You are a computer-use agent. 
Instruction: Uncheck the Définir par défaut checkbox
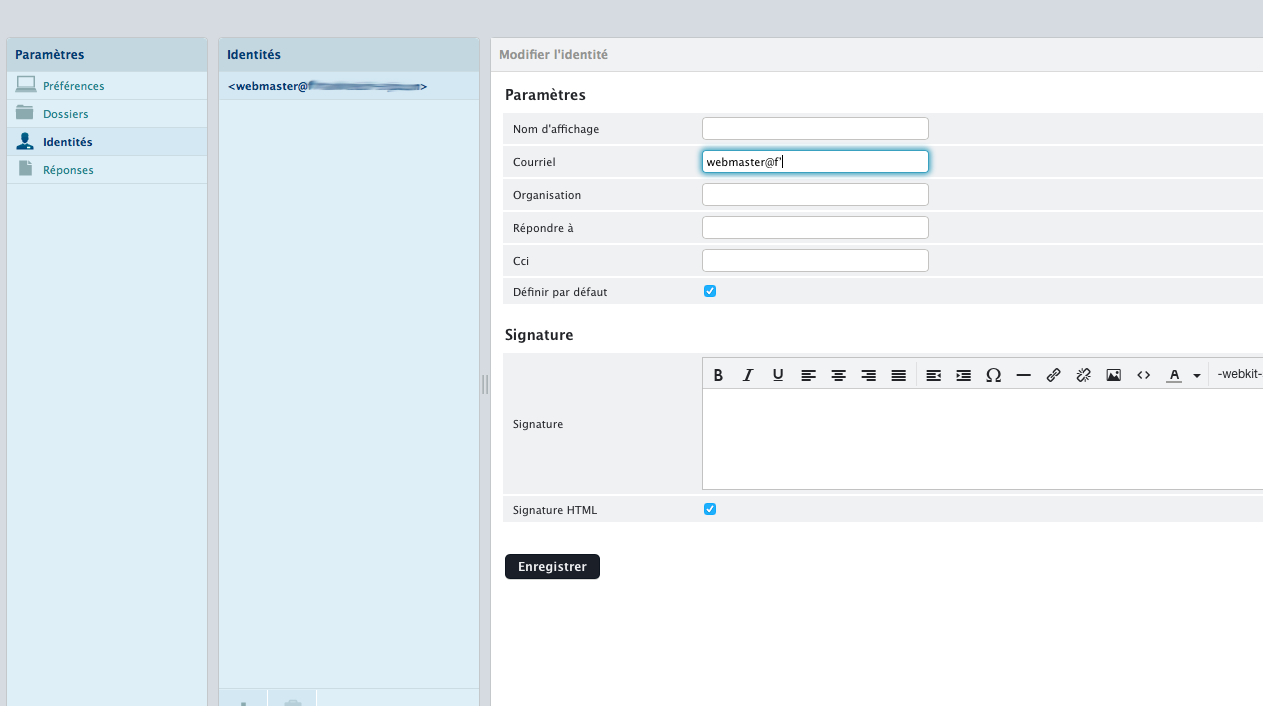(x=710, y=292)
